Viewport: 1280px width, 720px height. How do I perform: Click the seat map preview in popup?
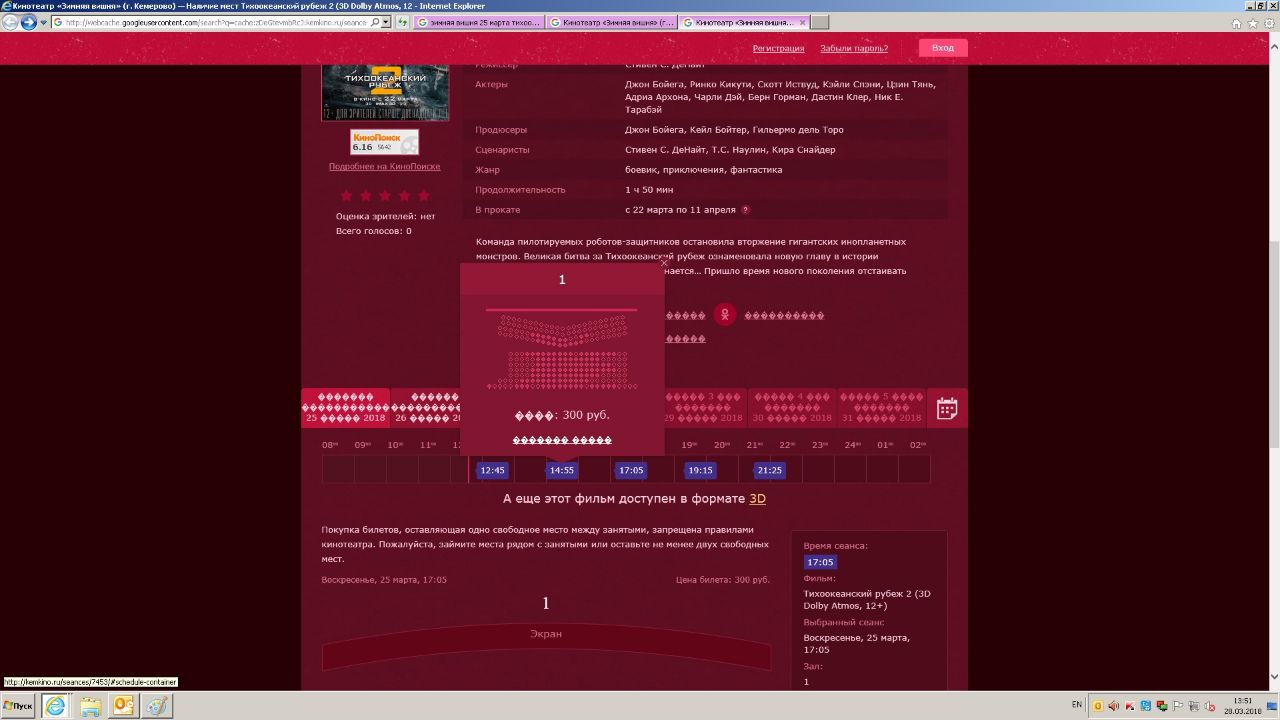click(562, 350)
